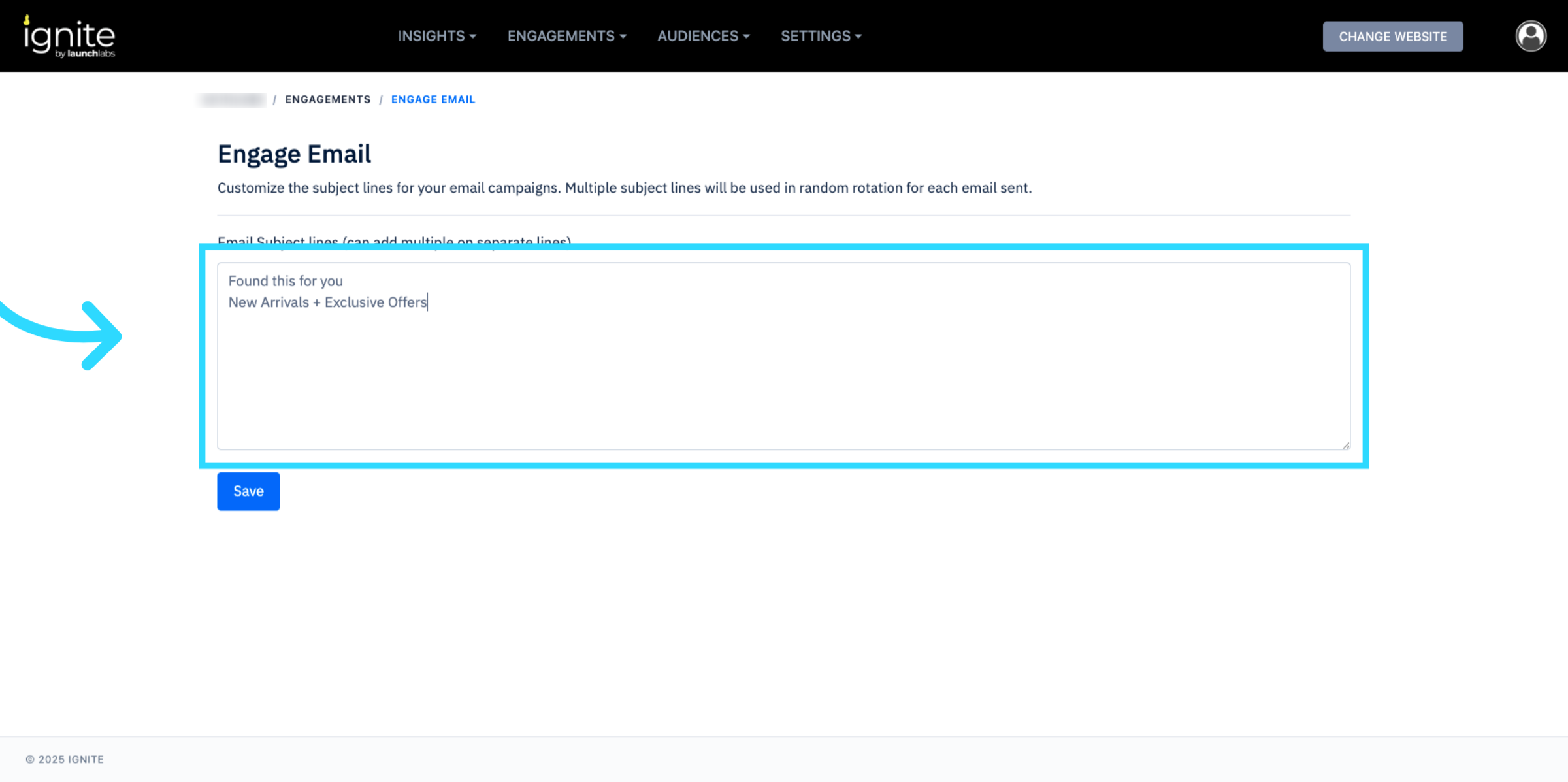Click the Save button
Screen dimensions: 1568x782
point(248,491)
